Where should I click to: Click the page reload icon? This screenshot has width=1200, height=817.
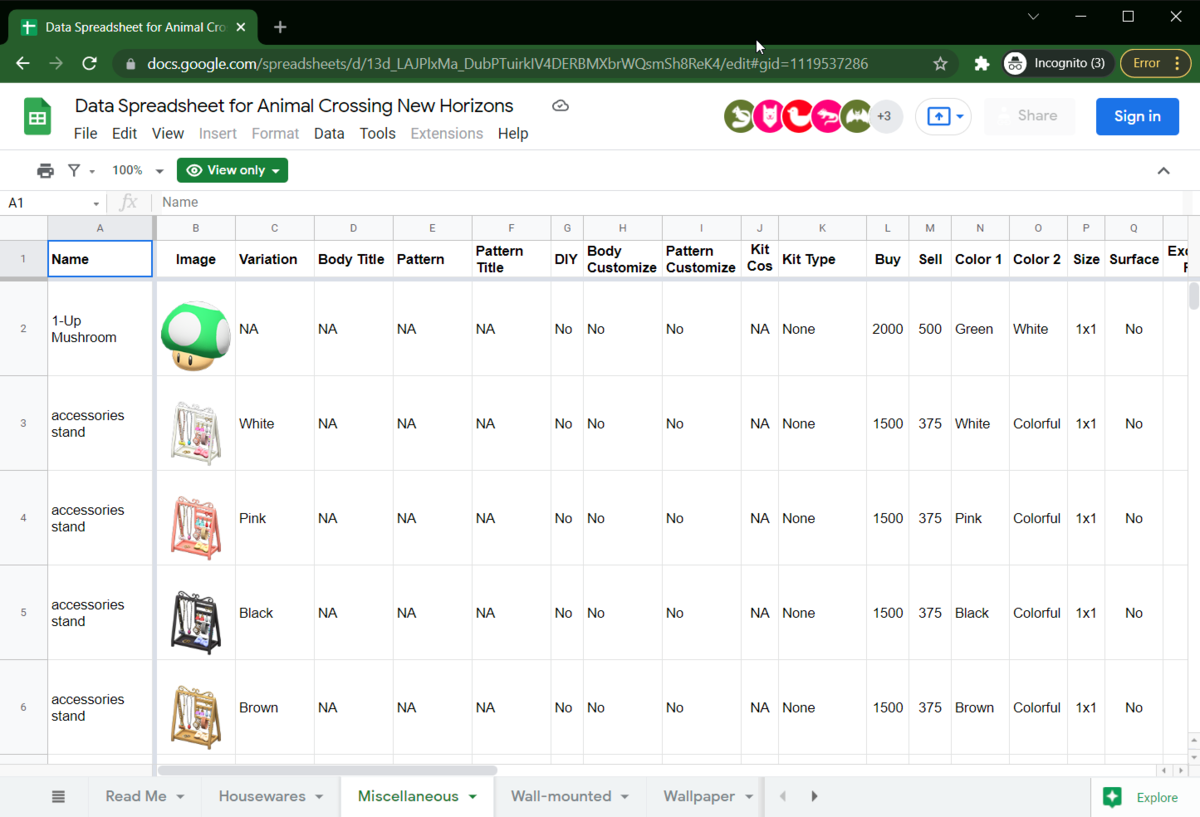(89, 62)
